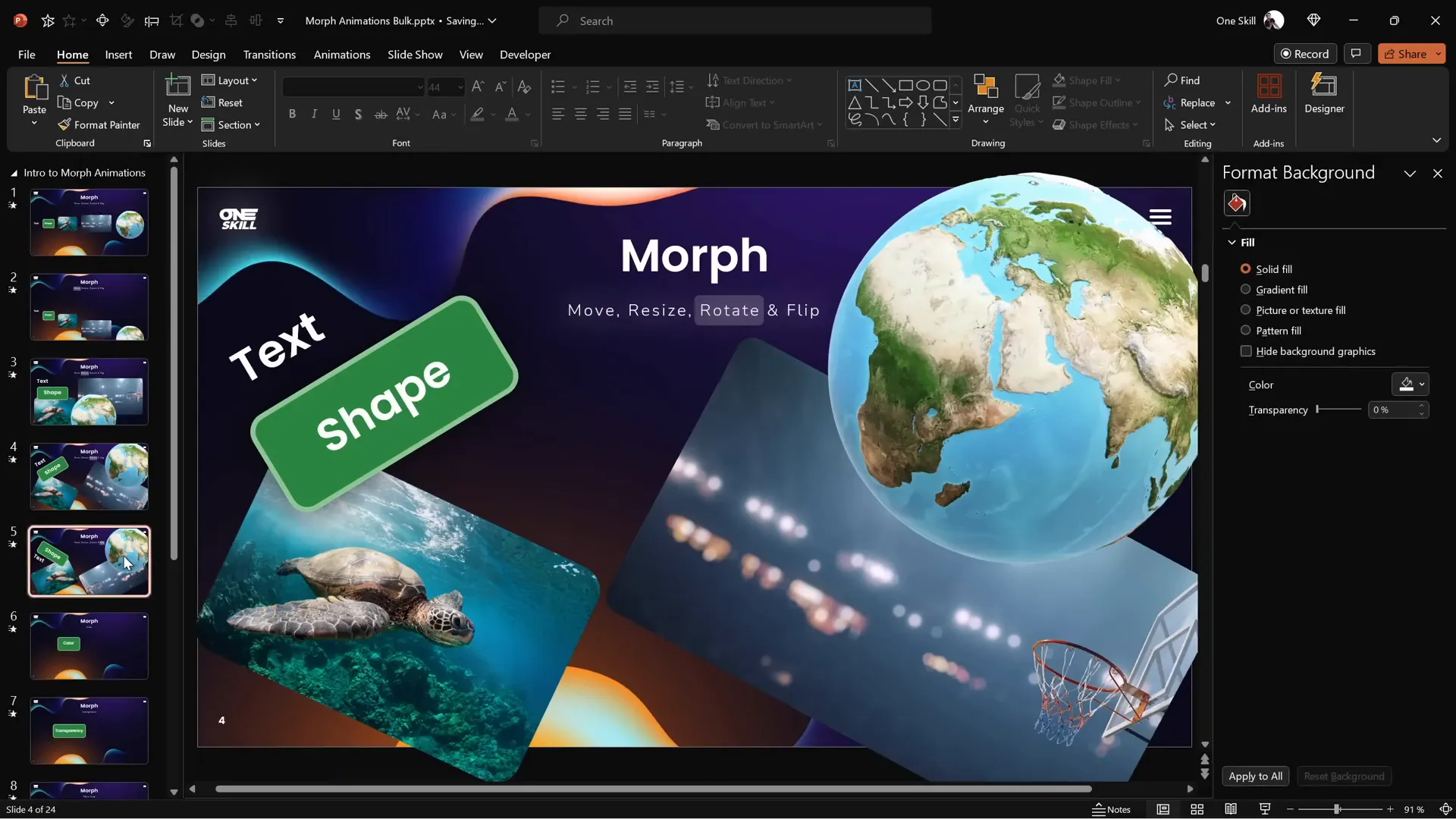Activate the Format Painter brush

tap(99, 124)
